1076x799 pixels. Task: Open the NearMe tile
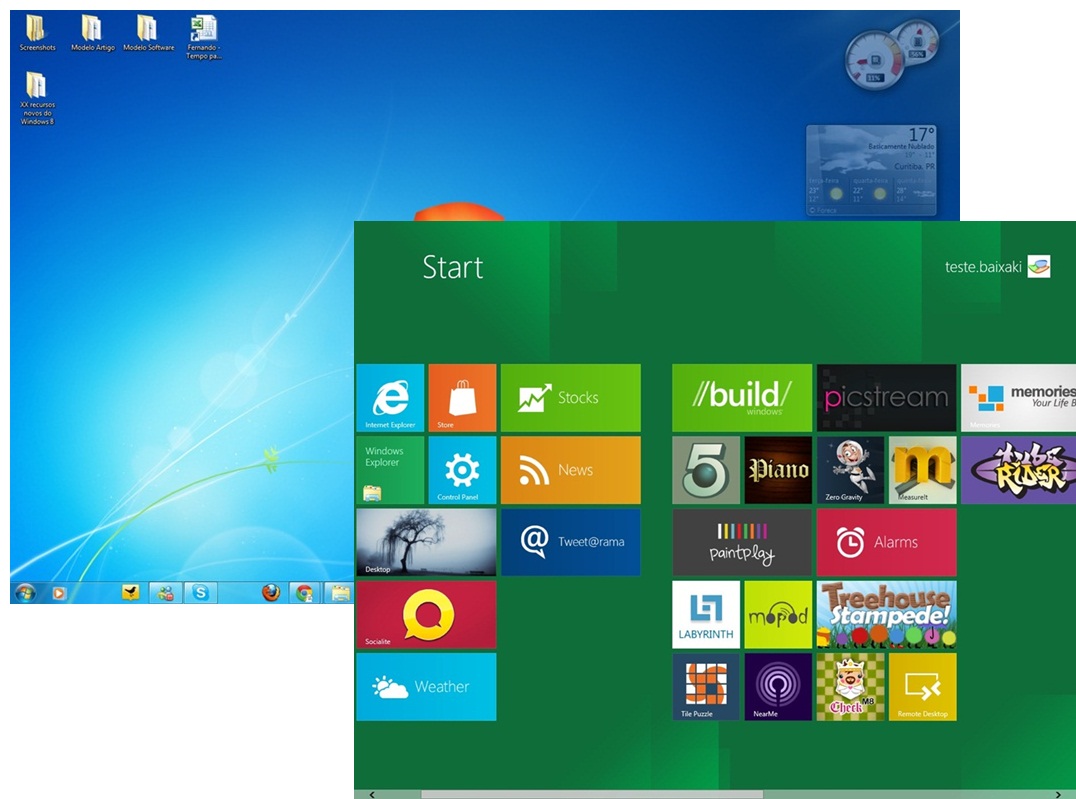pyautogui.click(x=778, y=686)
